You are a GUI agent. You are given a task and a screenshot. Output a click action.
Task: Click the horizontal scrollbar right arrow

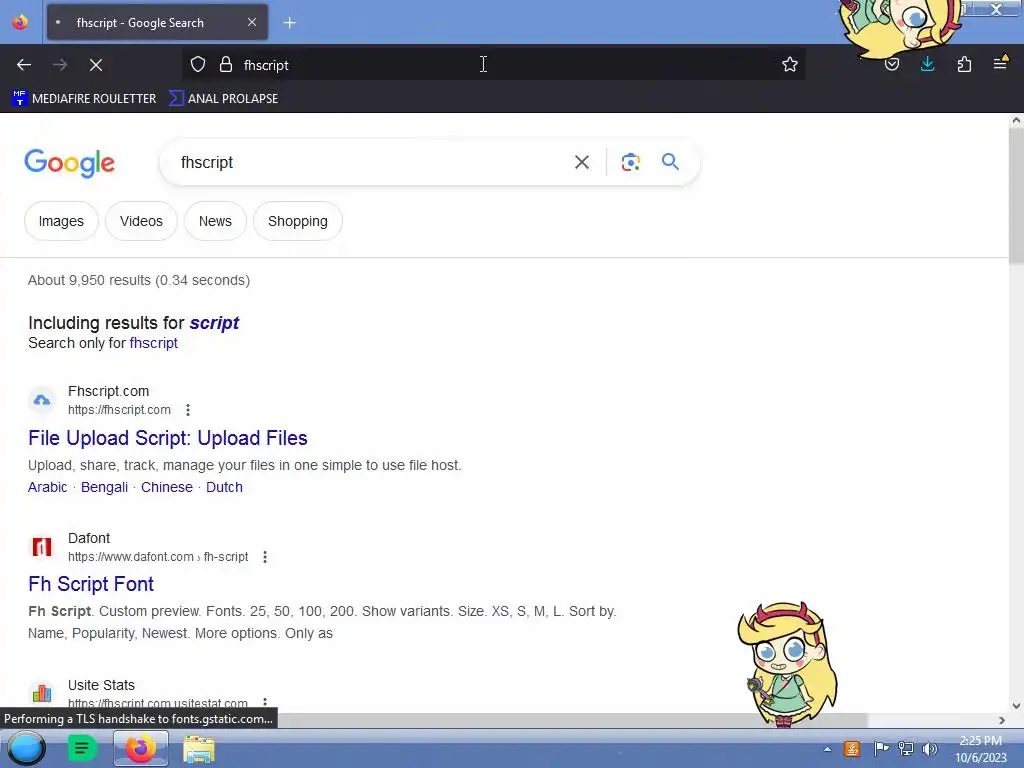[x=1002, y=720]
